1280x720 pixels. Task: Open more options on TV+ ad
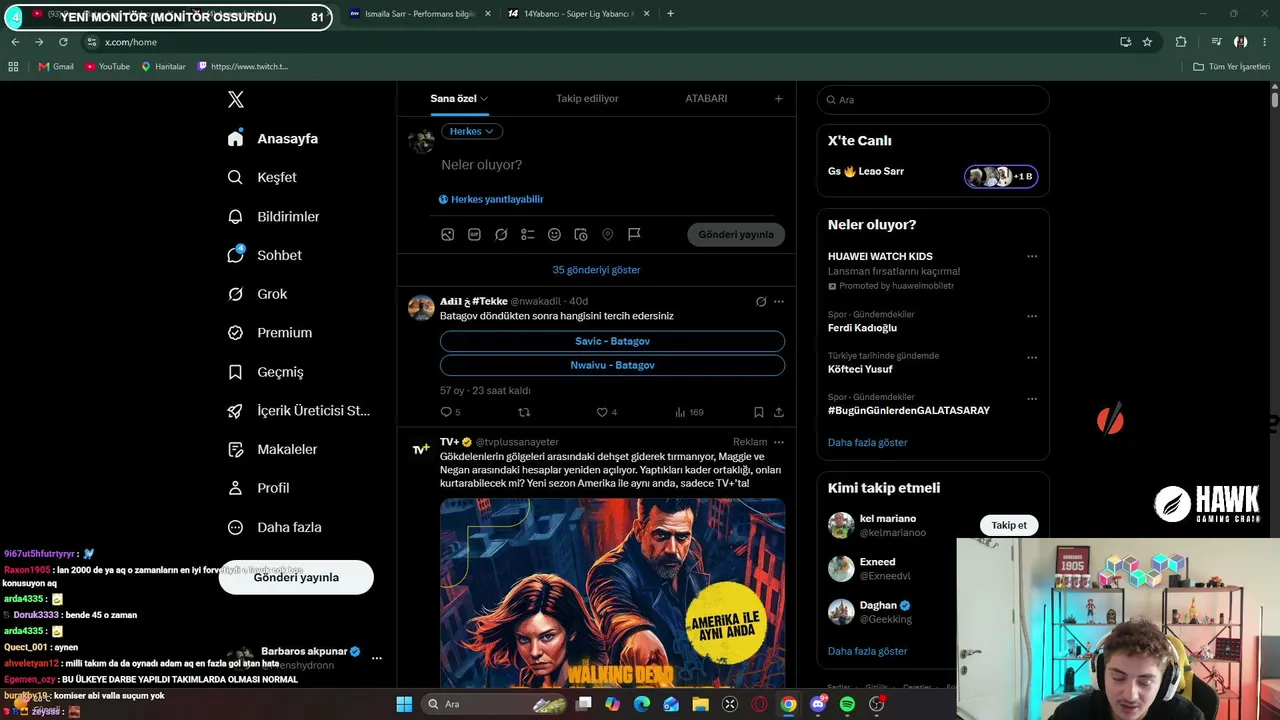coord(779,442)
